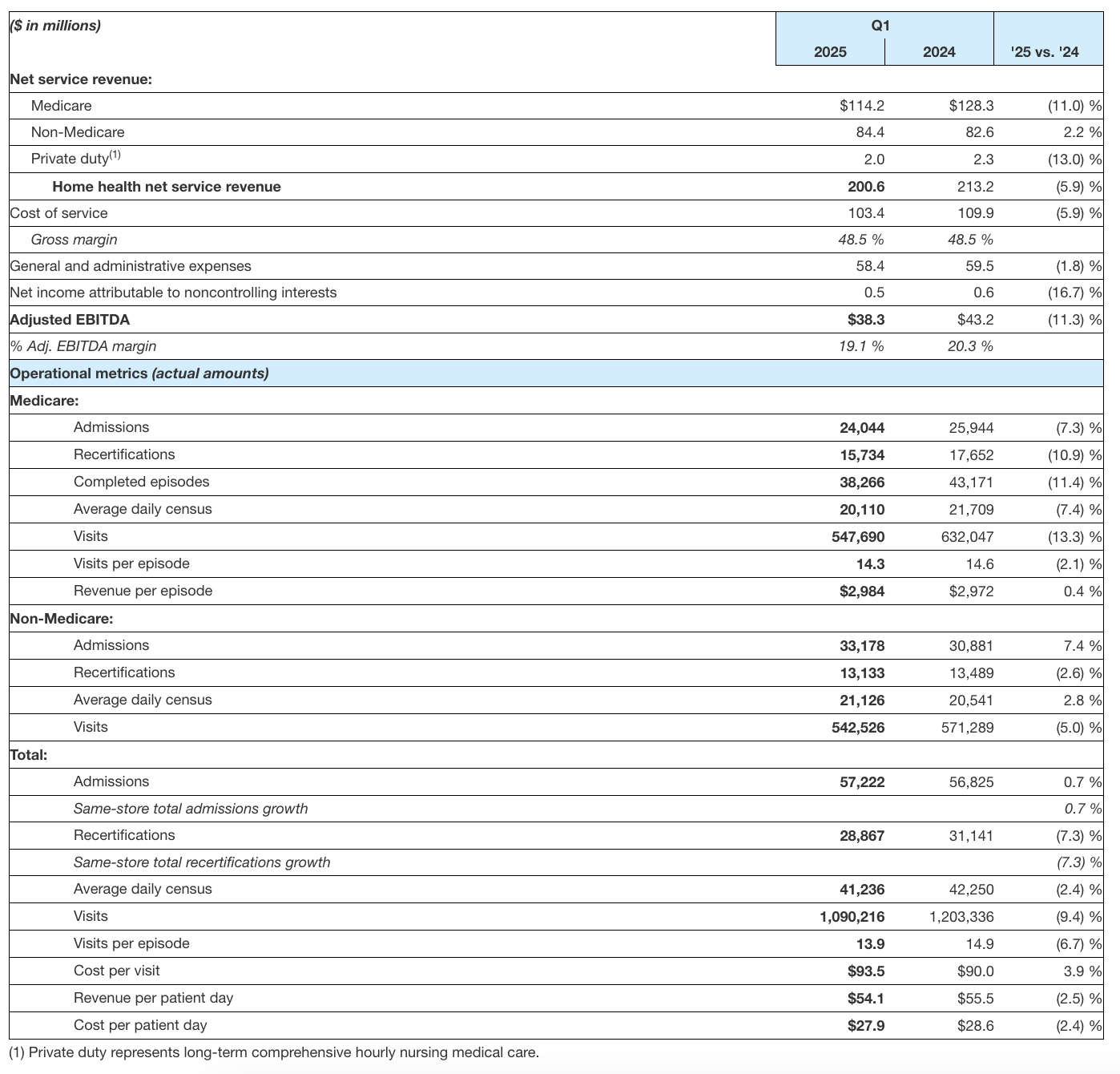Image resolution: width=1120 pixels, height=1074 pixels.
Task: Click the Net service revenue section heading
Action: 81,79
